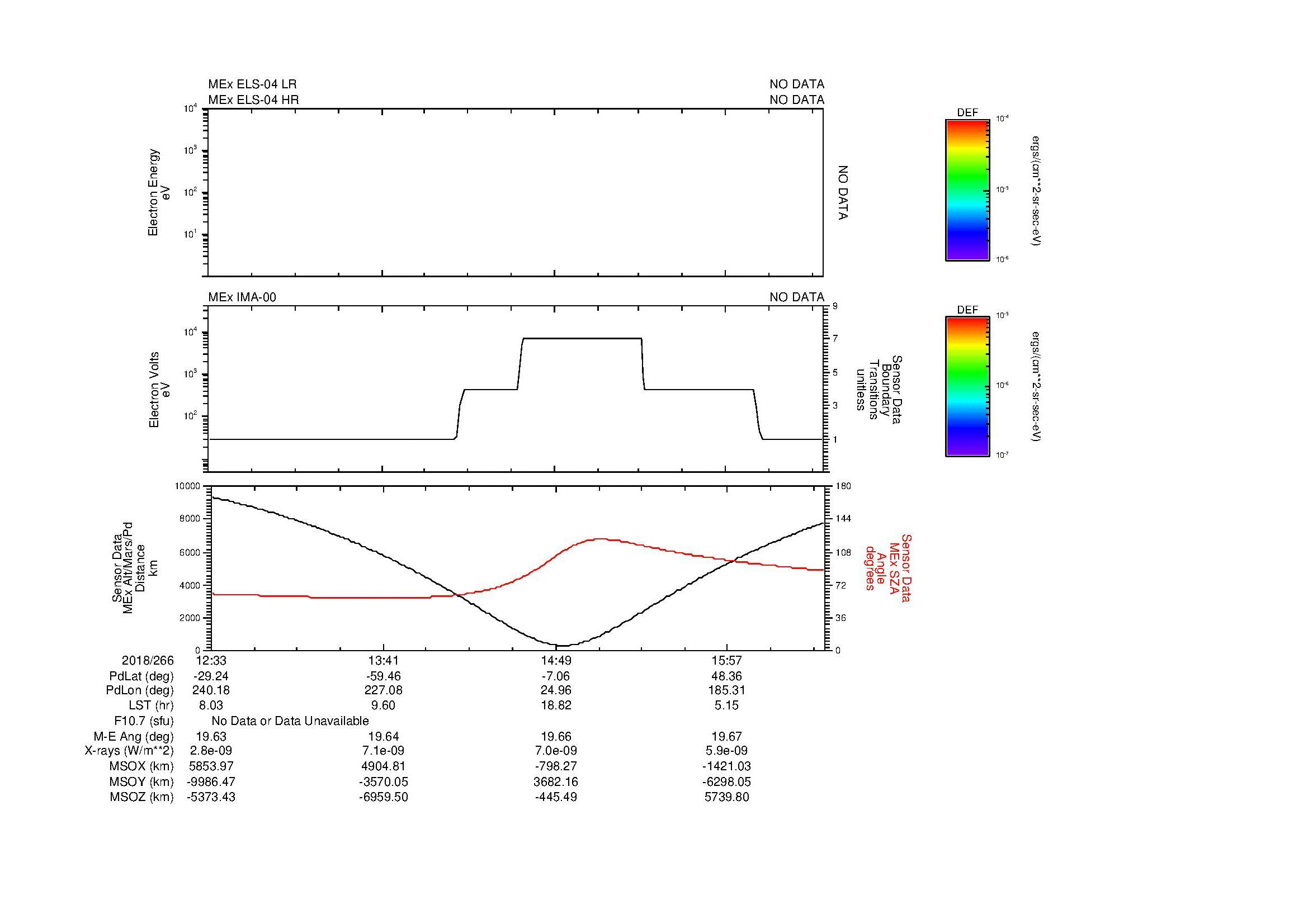Screen dimensions: 1308x924
Task: Click the 13:41 time tick label
Action: point(384,660)
